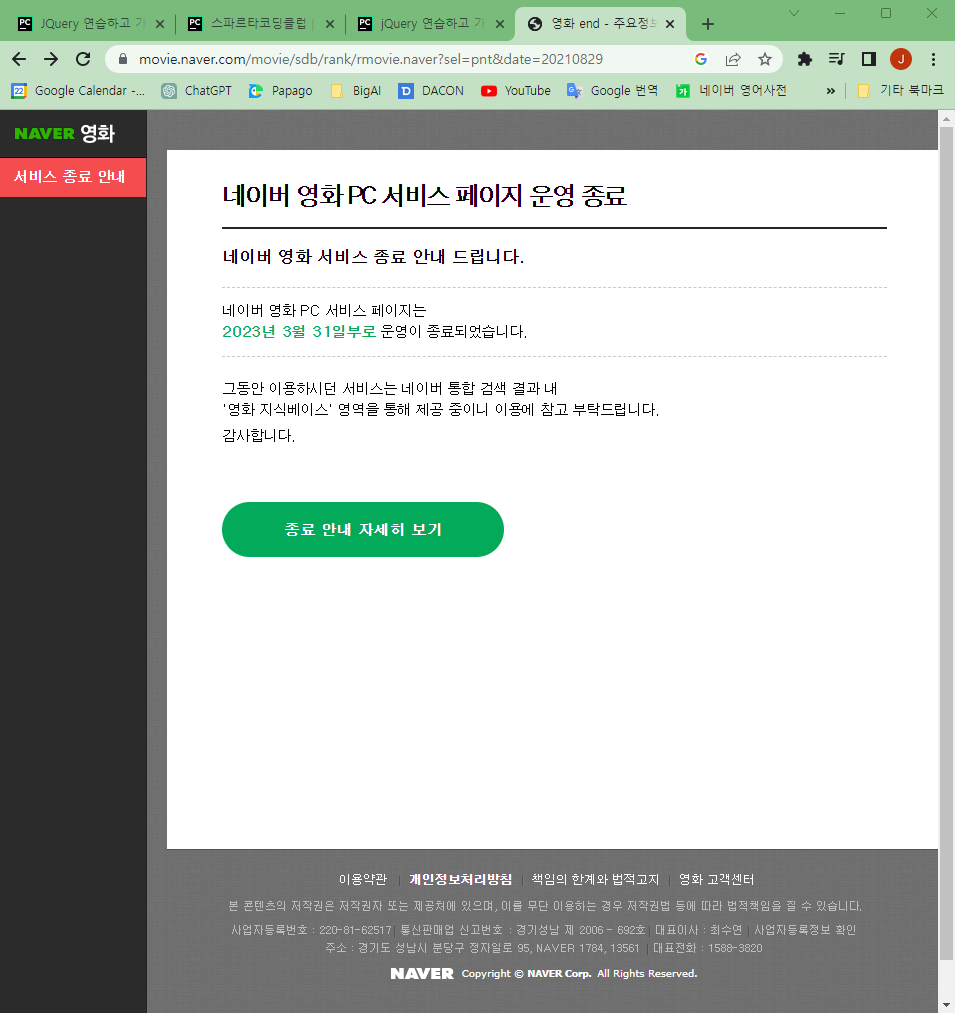Click the scrollbar up arrow

click(946, 118)
